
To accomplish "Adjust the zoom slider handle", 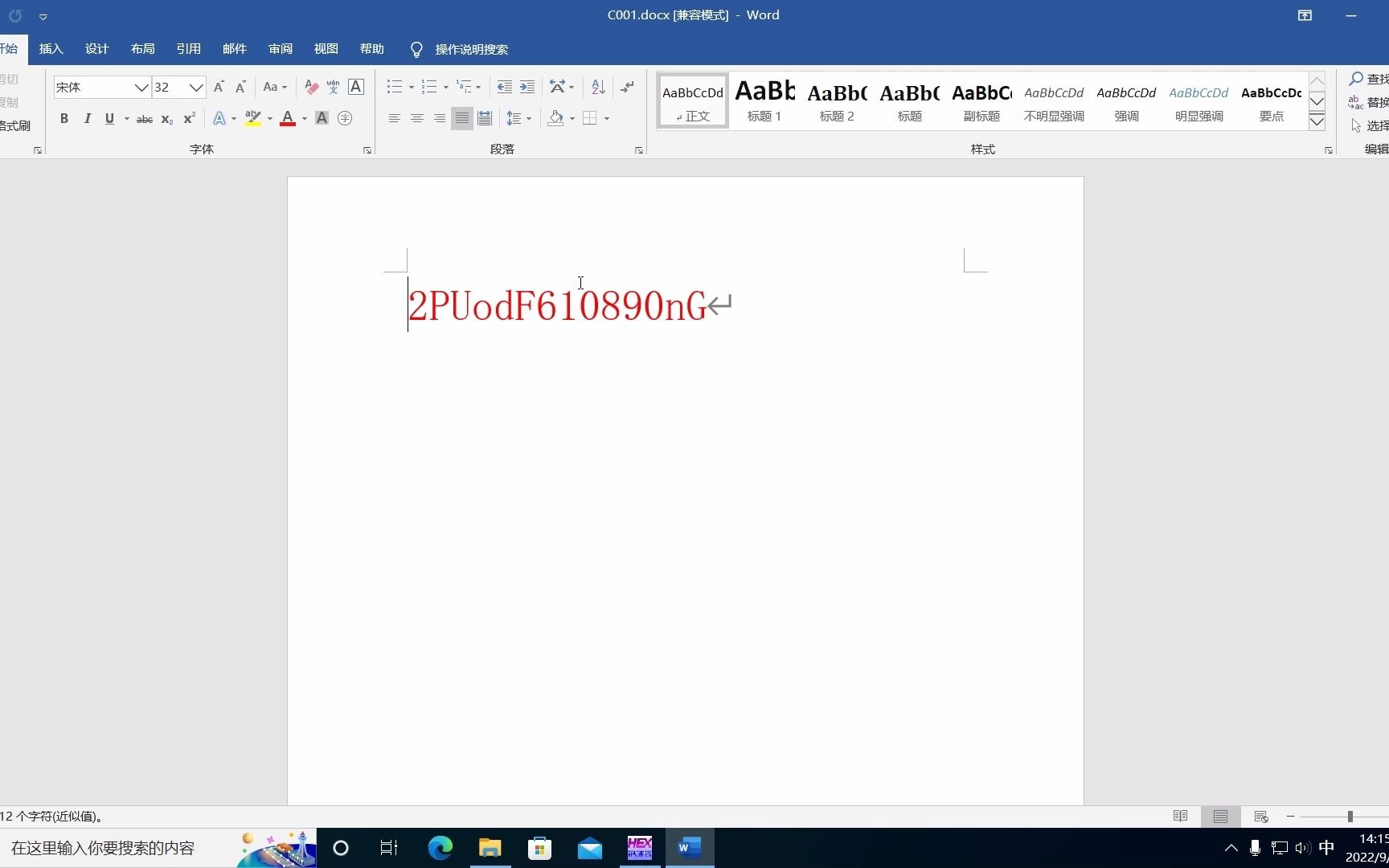I will (1350, 817).
